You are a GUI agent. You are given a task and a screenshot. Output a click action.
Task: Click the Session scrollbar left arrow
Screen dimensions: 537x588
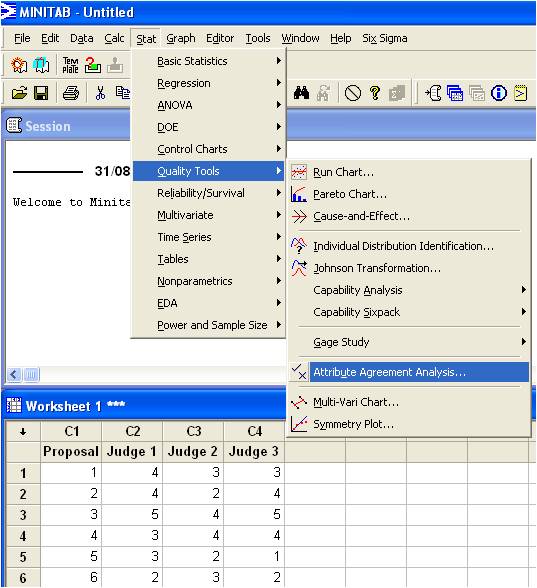pyautogui.click(x=14, y=374)
